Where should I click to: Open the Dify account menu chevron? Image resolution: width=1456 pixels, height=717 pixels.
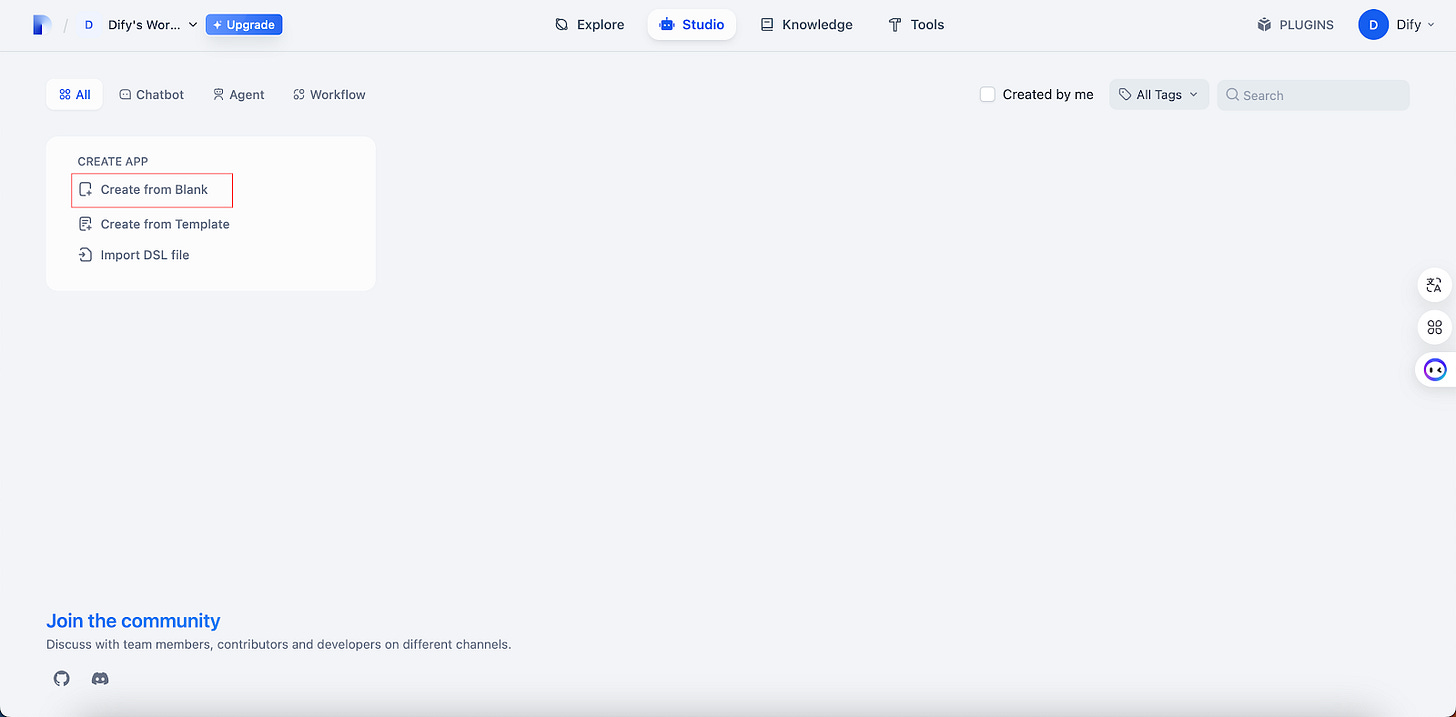(1431, 25)
